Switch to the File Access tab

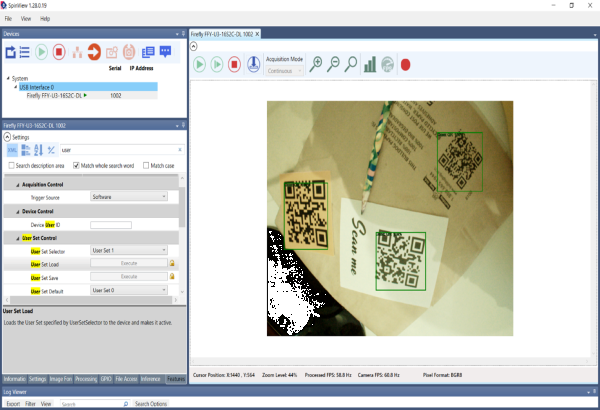point(126,379)
